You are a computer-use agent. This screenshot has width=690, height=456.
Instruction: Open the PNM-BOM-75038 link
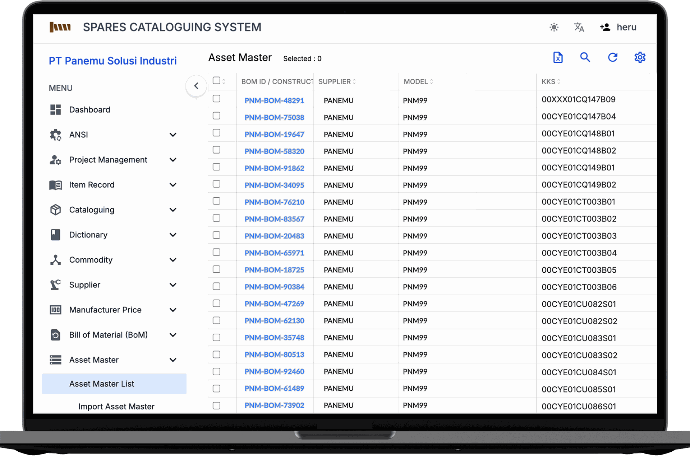point(274,117)
